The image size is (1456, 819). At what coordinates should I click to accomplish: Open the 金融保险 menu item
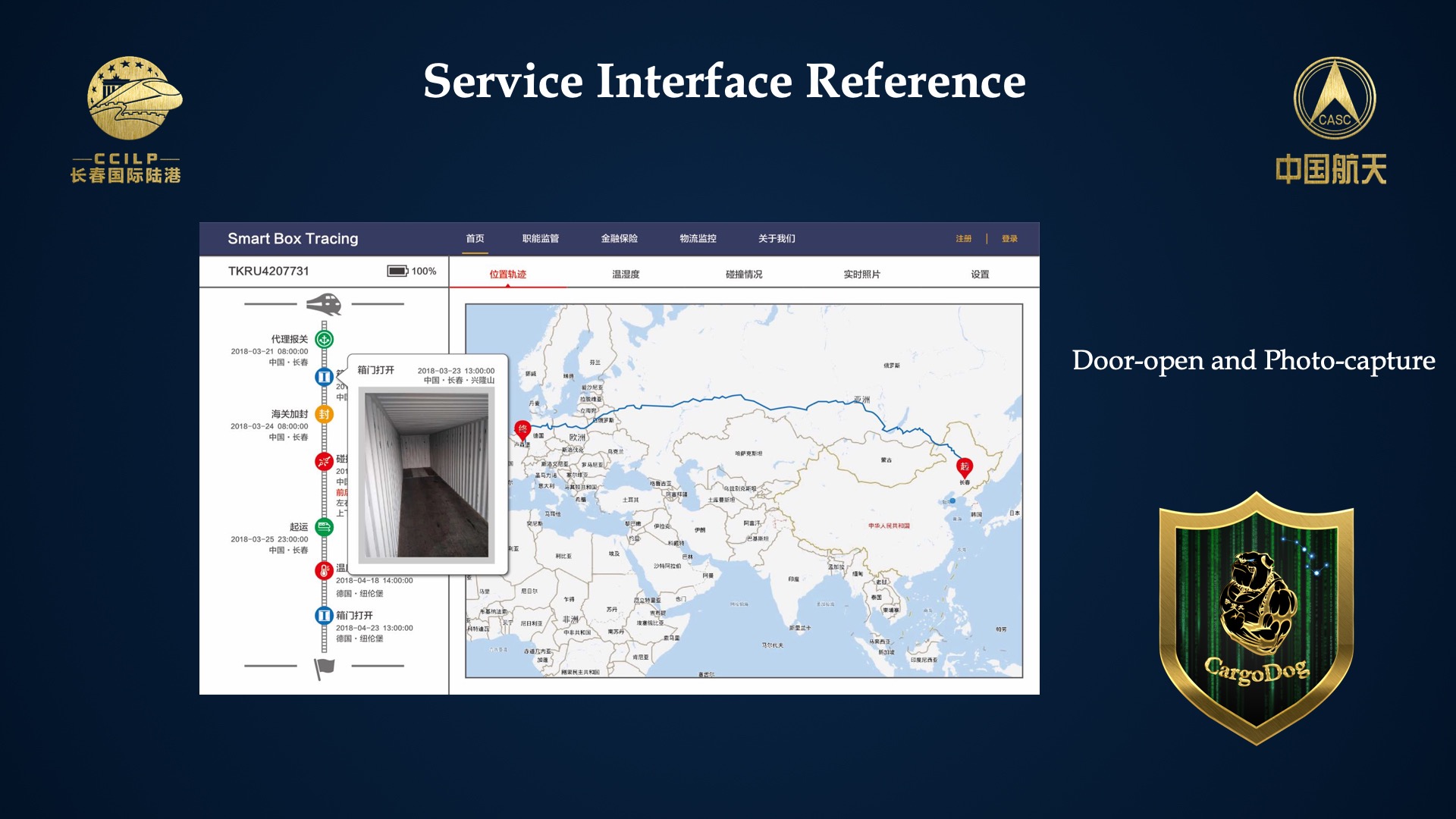619,239
